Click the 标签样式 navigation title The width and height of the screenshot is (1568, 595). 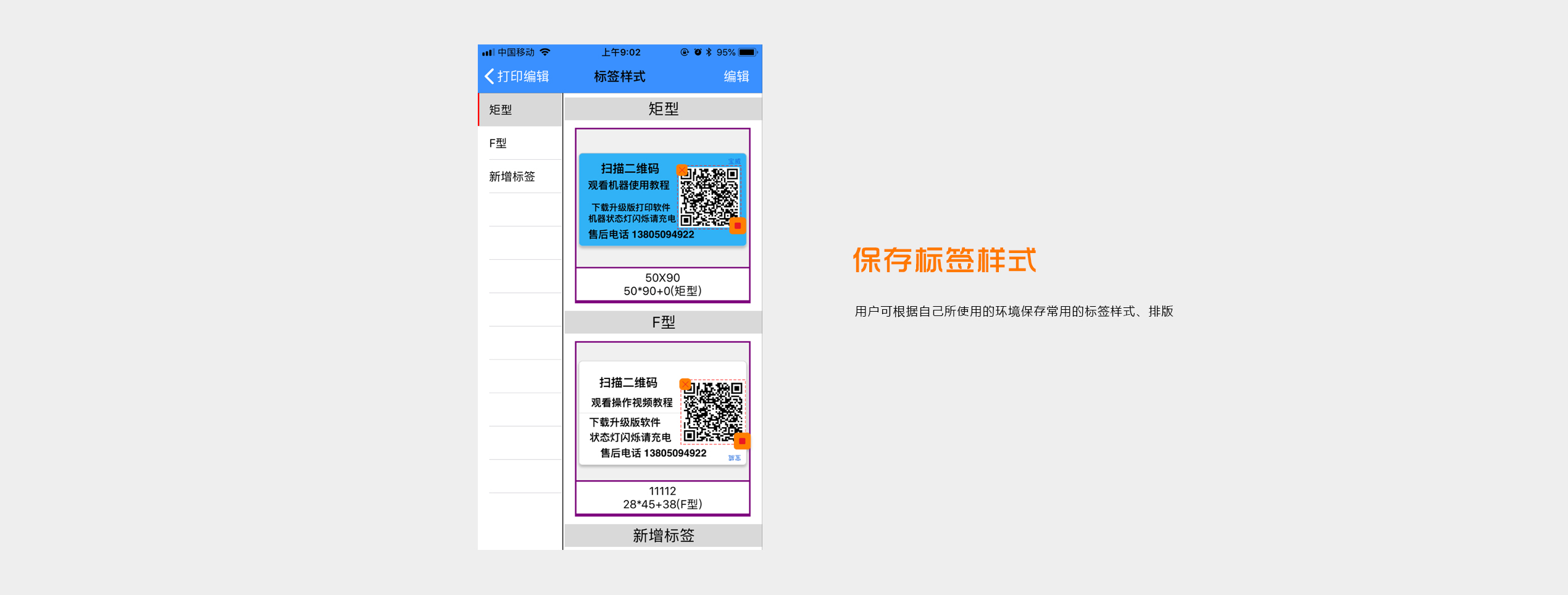click(620, 77)
